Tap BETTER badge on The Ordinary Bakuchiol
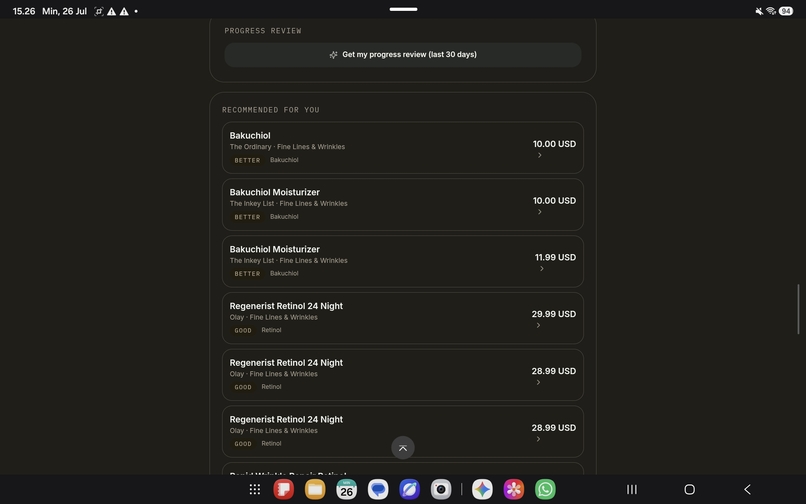The height and width of the screenshot is (504, 806). pos(247,160)
